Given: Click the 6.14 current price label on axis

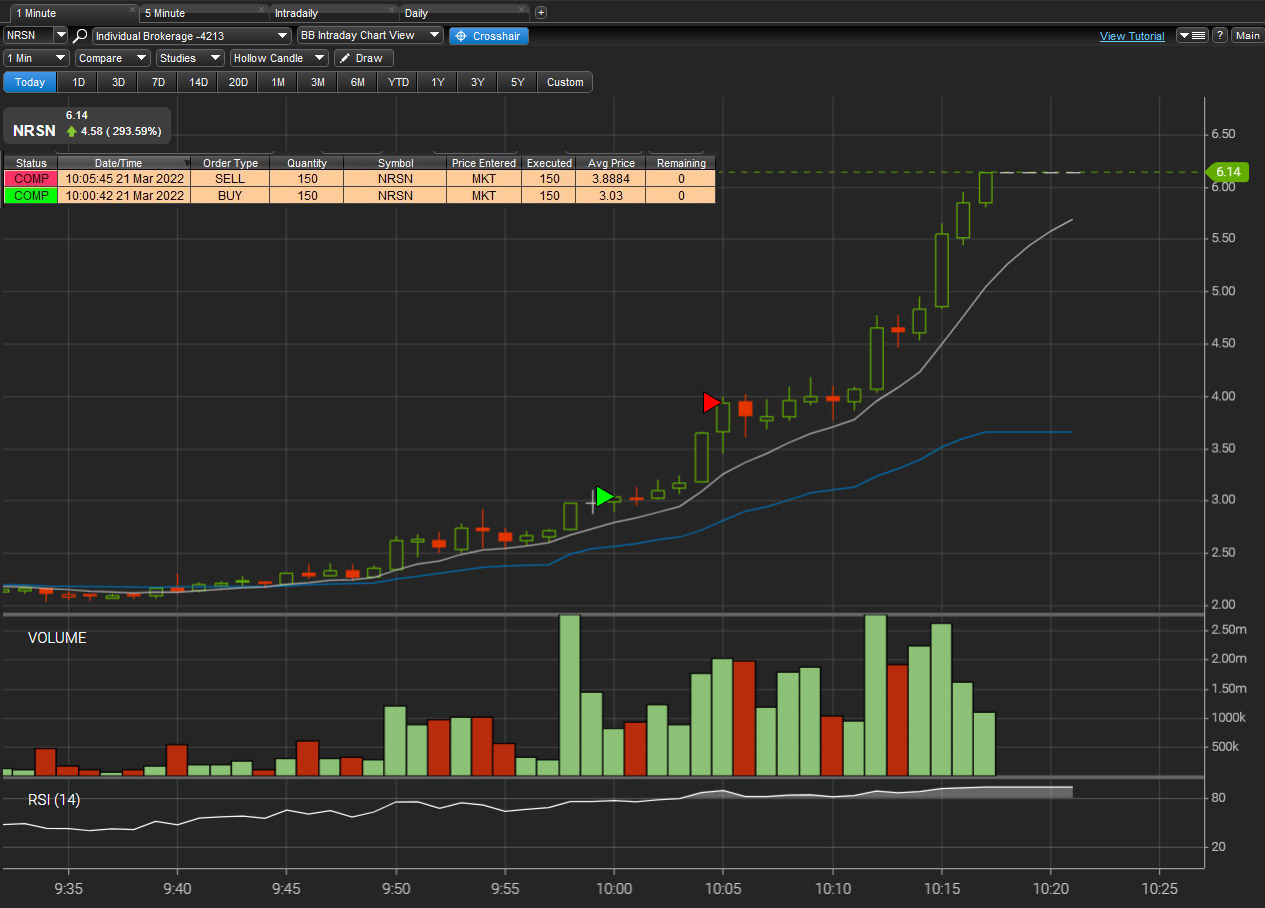Looking at the screenshot, I should pyautogui.click(x=1227, y=172).
